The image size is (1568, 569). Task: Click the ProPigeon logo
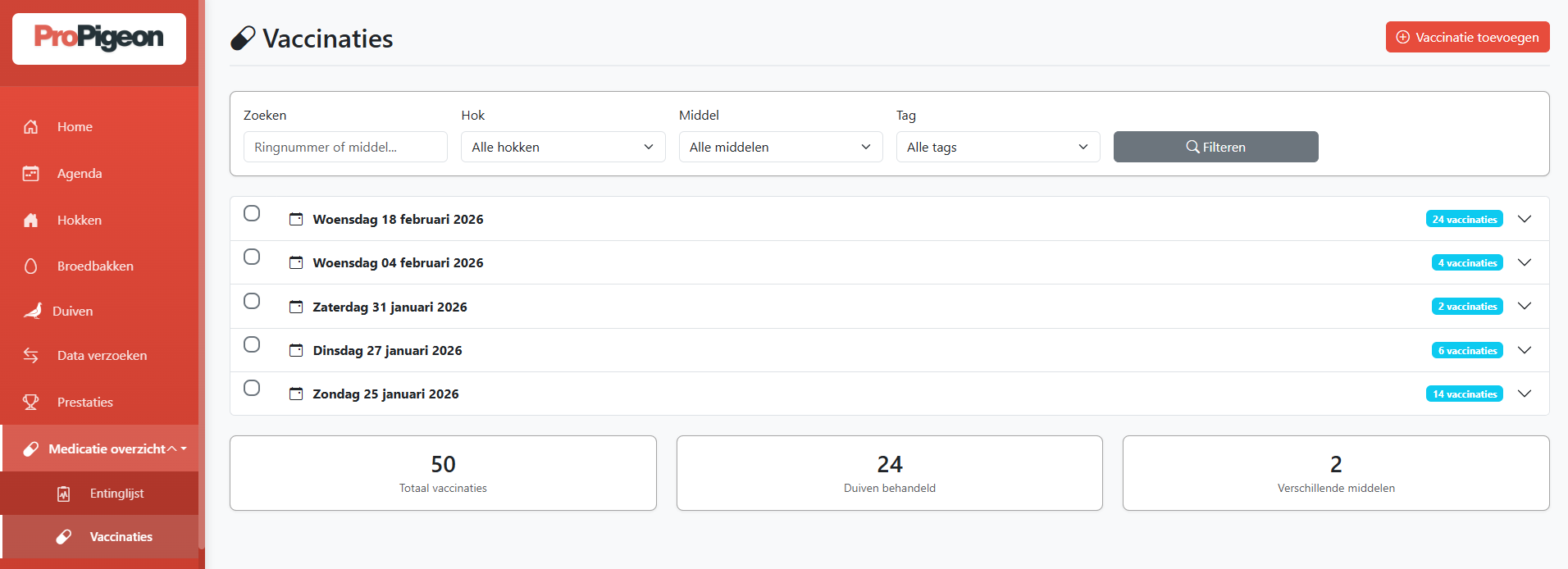(x=99, y=39)
